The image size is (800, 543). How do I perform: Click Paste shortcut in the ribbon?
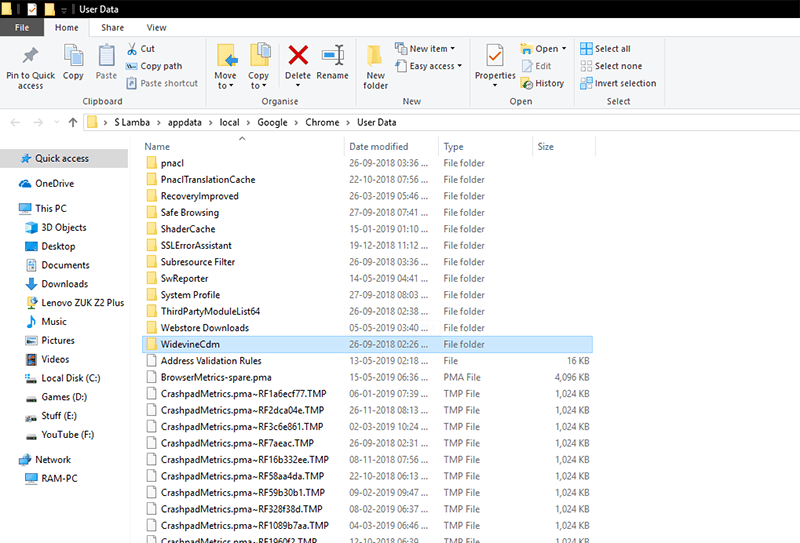pos(162,83)
